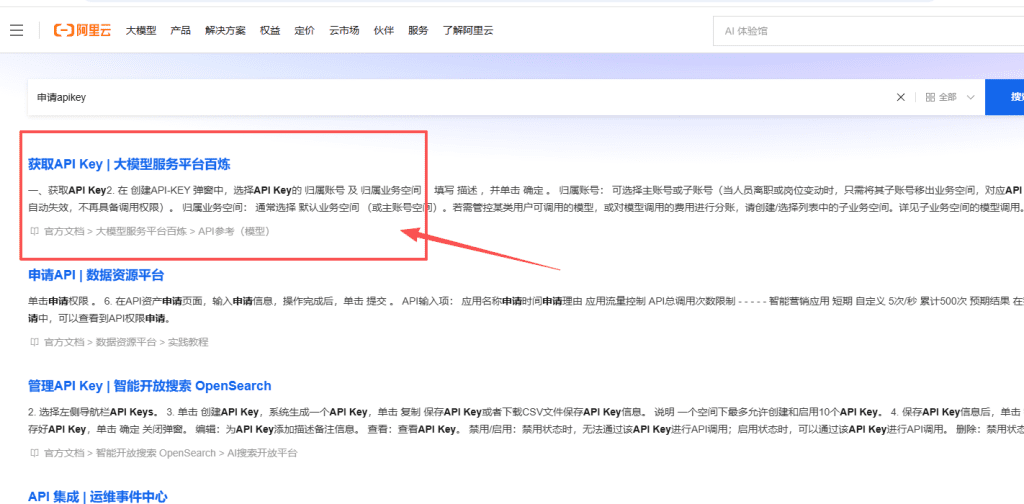Clear the search text with X icon
The height and width of the screenshot is (504, 1024).
pos(900,97)
